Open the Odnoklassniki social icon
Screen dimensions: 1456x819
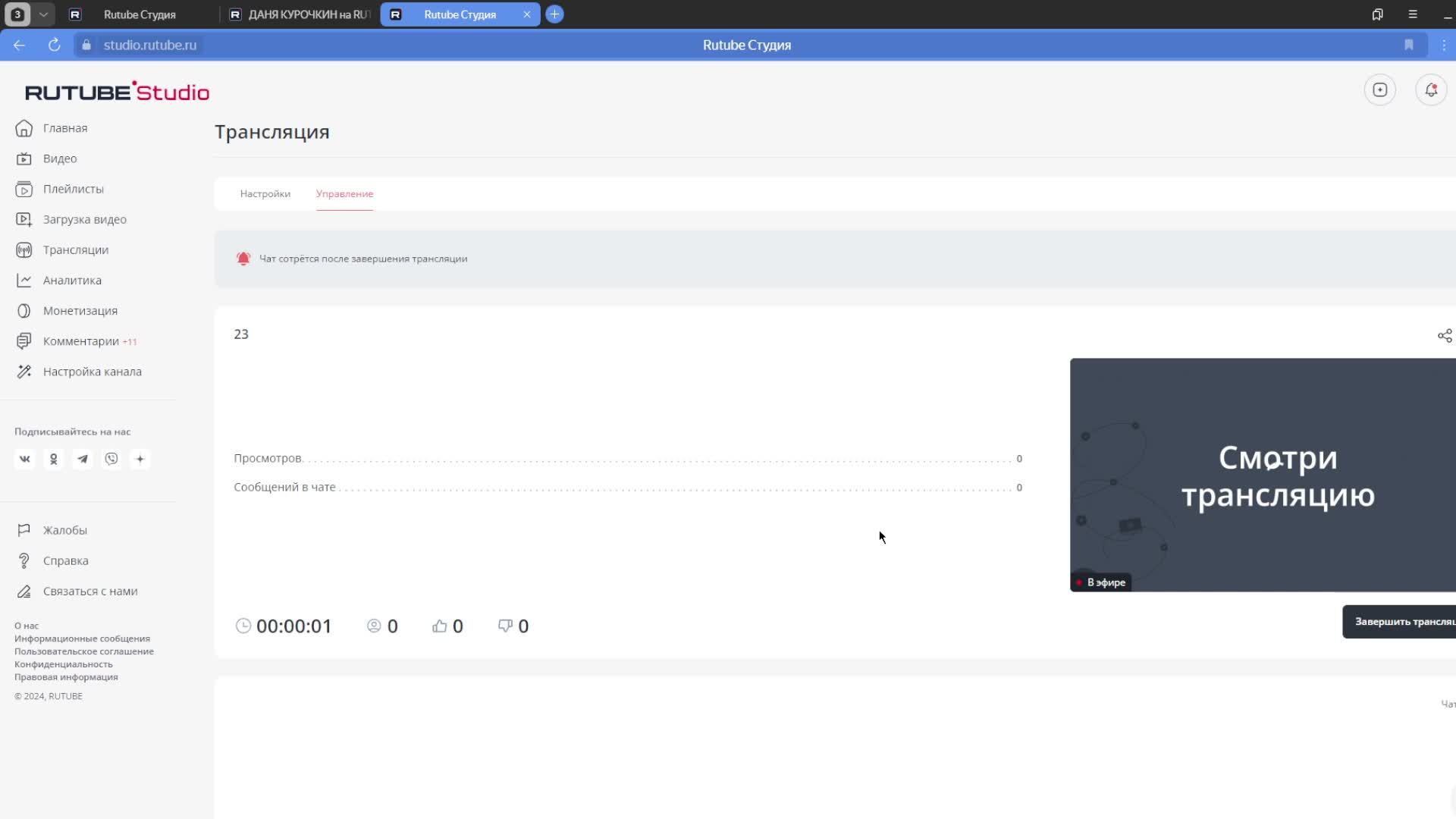pyautogui.click(x=54, y=459)
